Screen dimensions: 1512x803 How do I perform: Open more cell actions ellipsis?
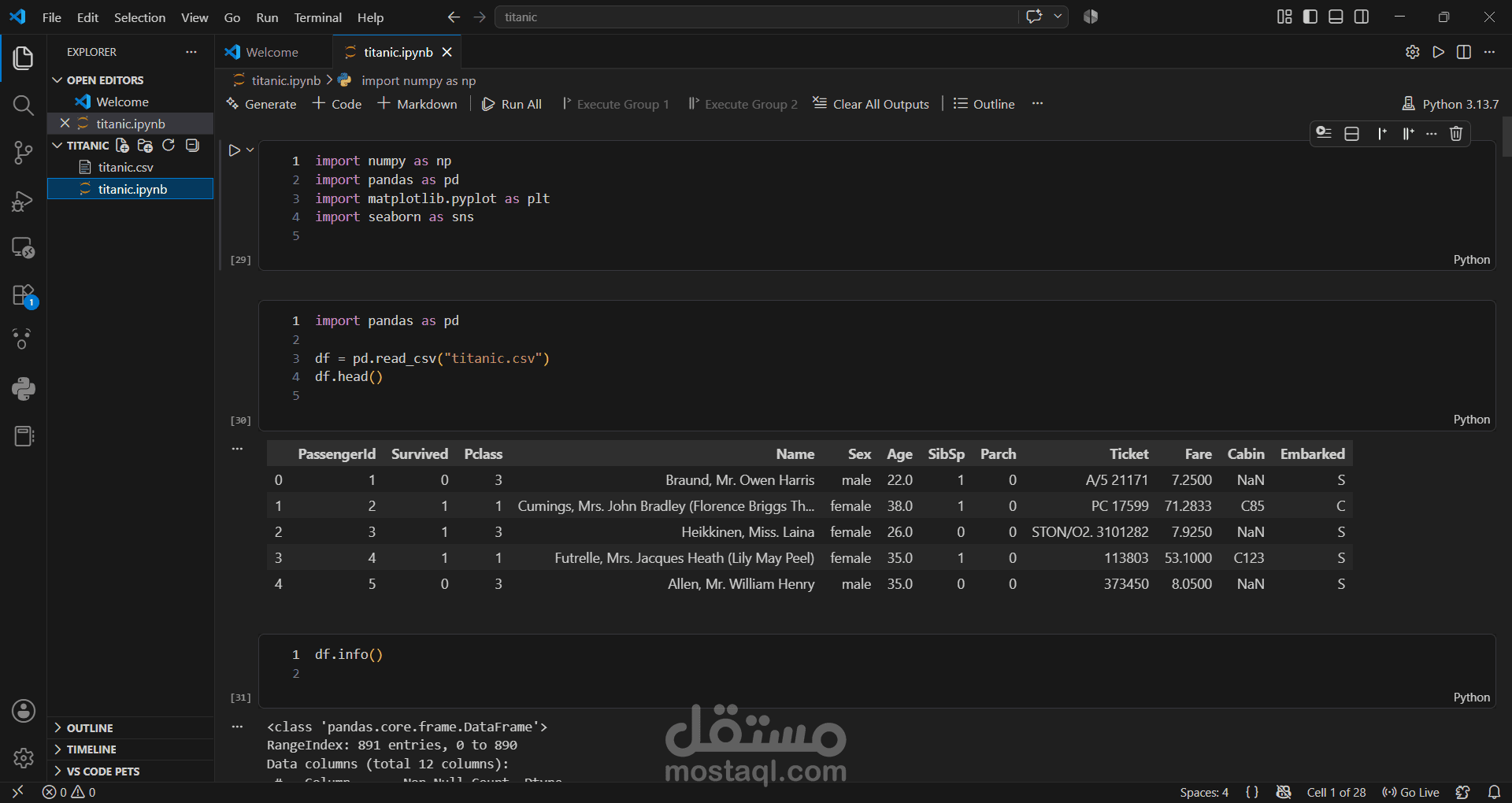click(1432, 134)
